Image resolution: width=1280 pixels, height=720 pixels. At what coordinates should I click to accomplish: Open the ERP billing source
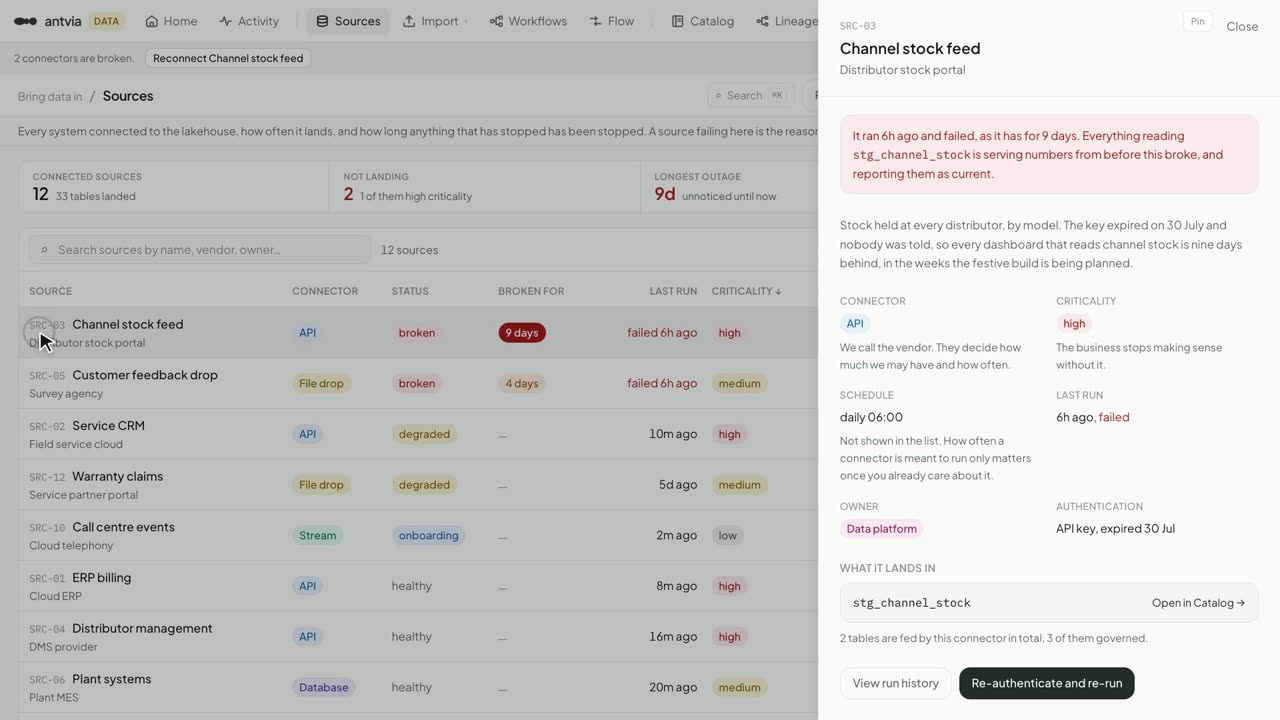tap(418, 586)
